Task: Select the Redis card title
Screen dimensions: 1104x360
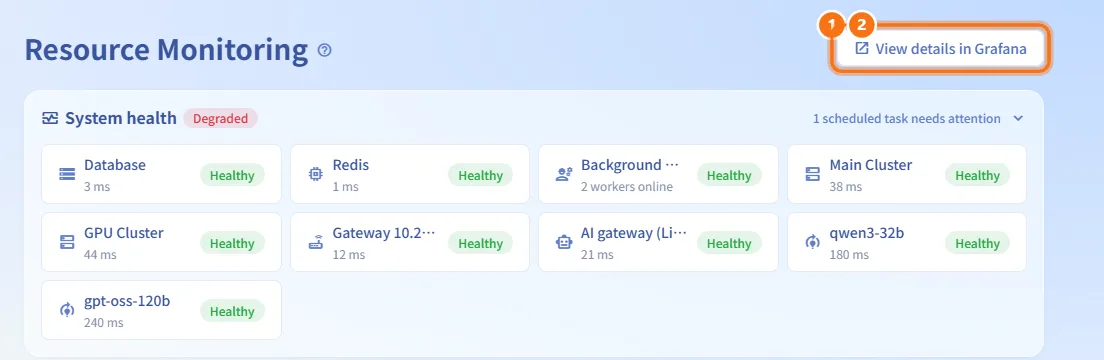Action: tap(351, 165)
